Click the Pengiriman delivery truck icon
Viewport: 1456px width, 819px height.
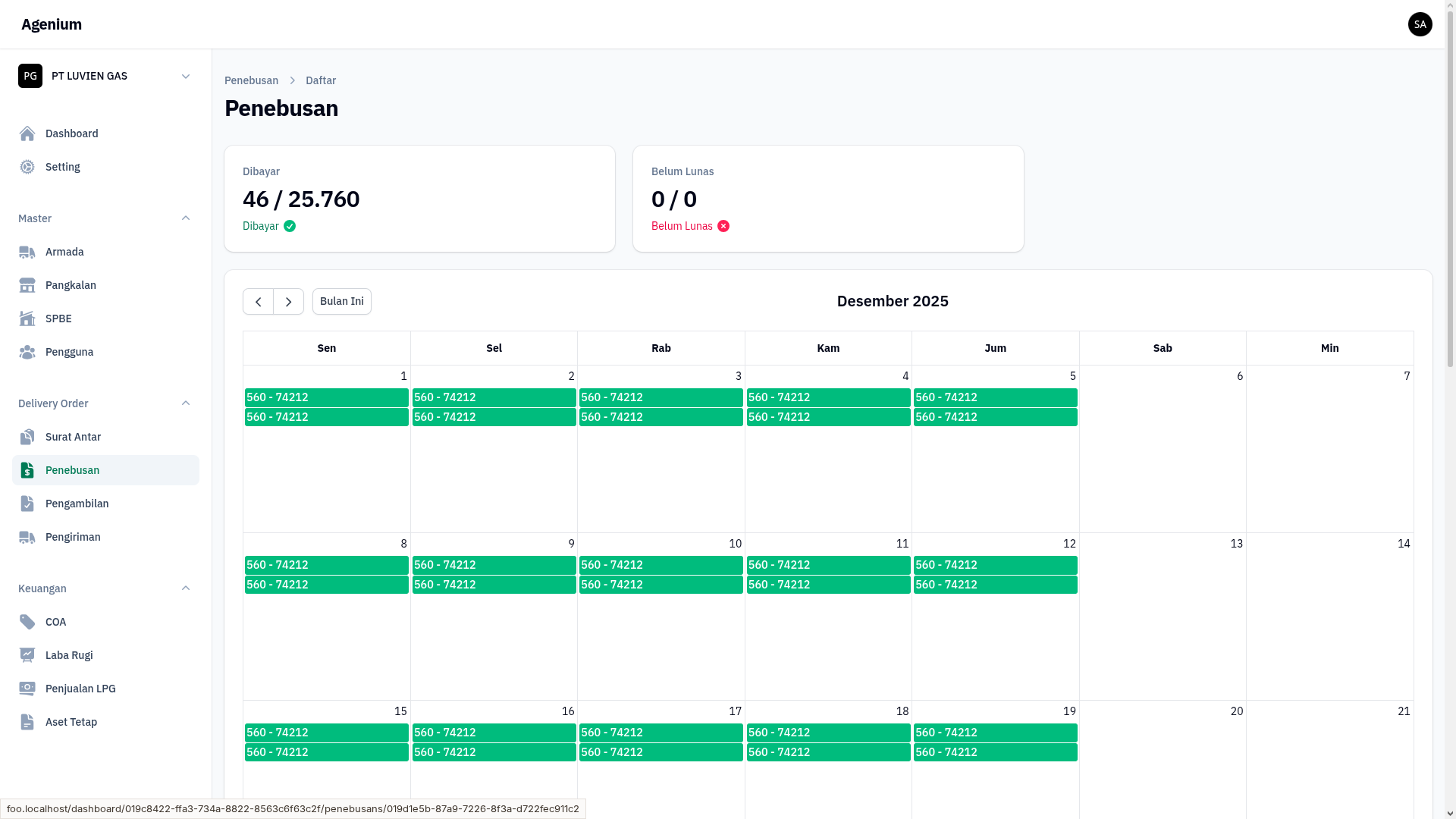[x=27, y=537]
